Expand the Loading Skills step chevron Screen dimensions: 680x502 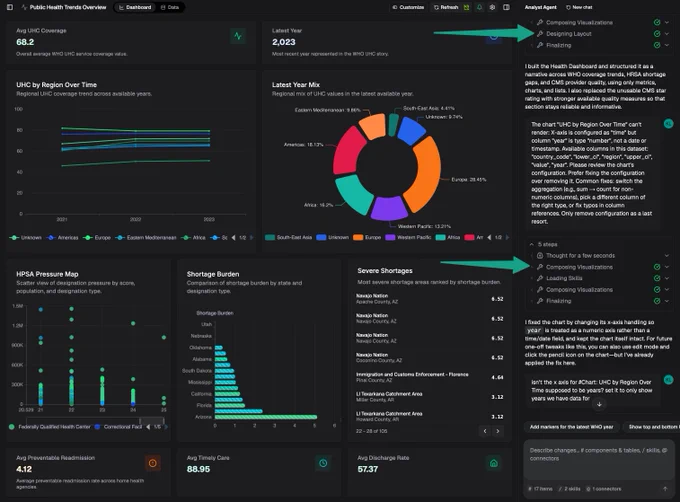click(667, 278)
